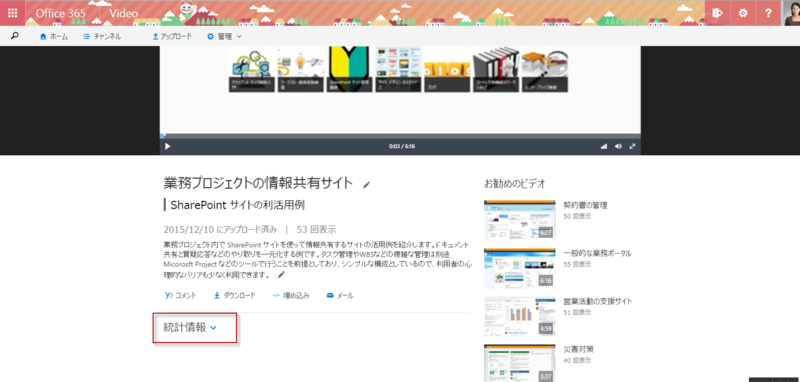The image size is (800, 382).
Task: Click 契約書の管理 title link
Action: [x=585, y=206]
